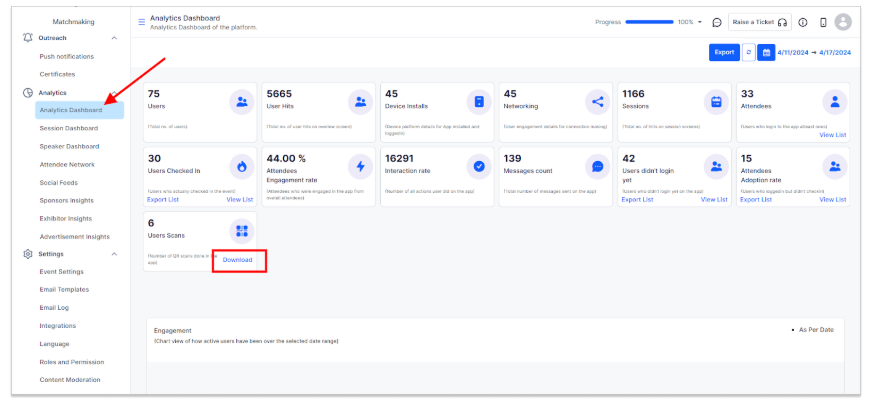Open Email Templates
The image size is (878, 408).
[64, 290]
